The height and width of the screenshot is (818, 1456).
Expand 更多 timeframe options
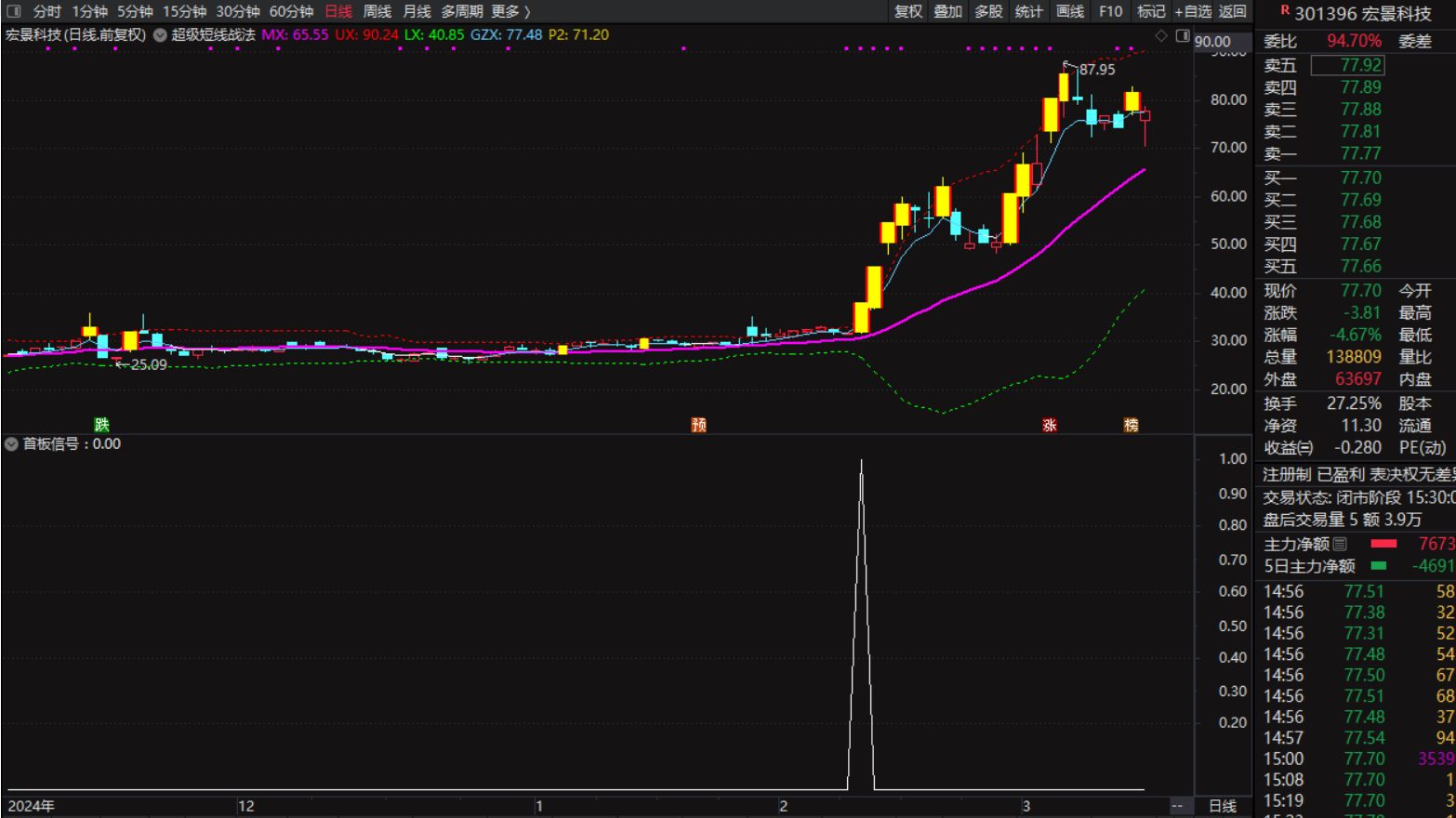coord(510,11)
